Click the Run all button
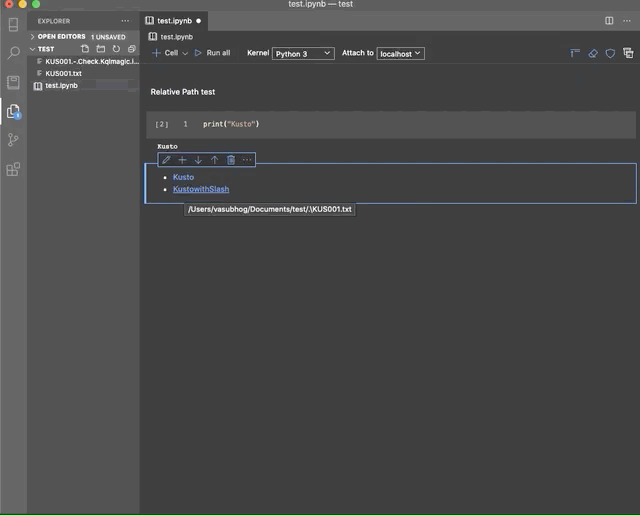 tap(212, 53)
